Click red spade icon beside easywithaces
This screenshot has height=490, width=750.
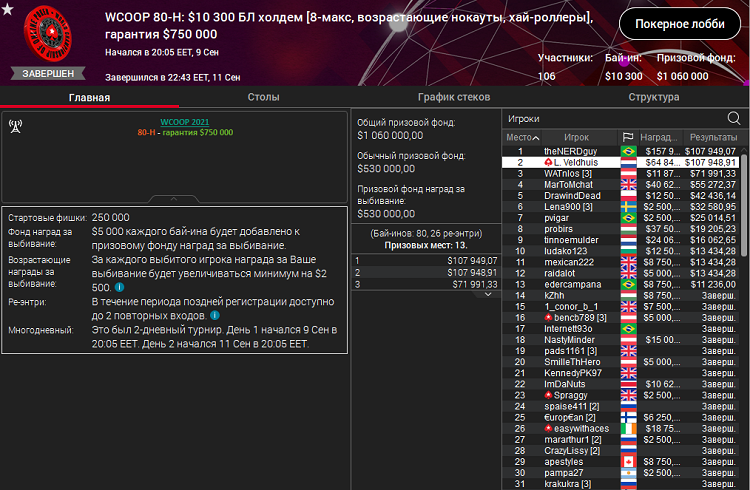[x=548, y=428]
